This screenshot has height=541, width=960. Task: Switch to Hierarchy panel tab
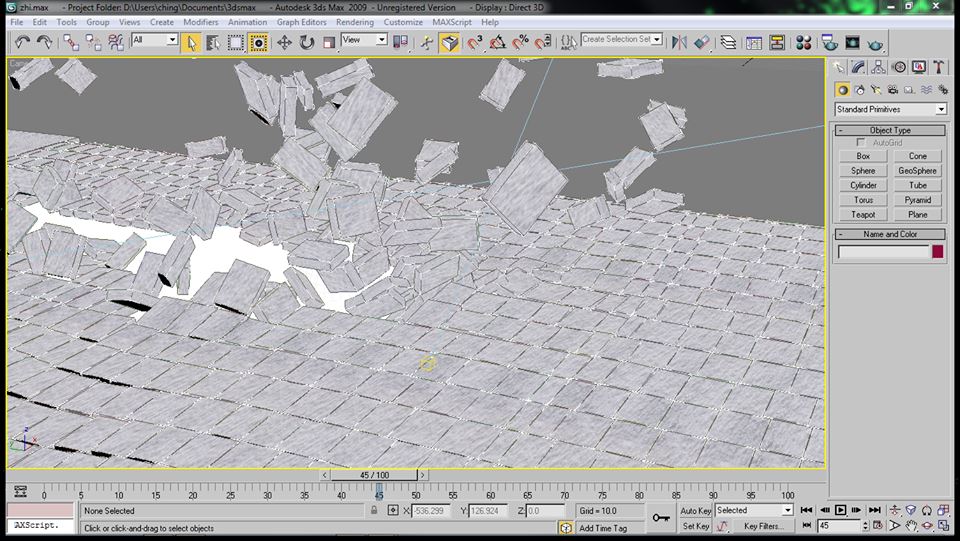(x=879, y=67)
